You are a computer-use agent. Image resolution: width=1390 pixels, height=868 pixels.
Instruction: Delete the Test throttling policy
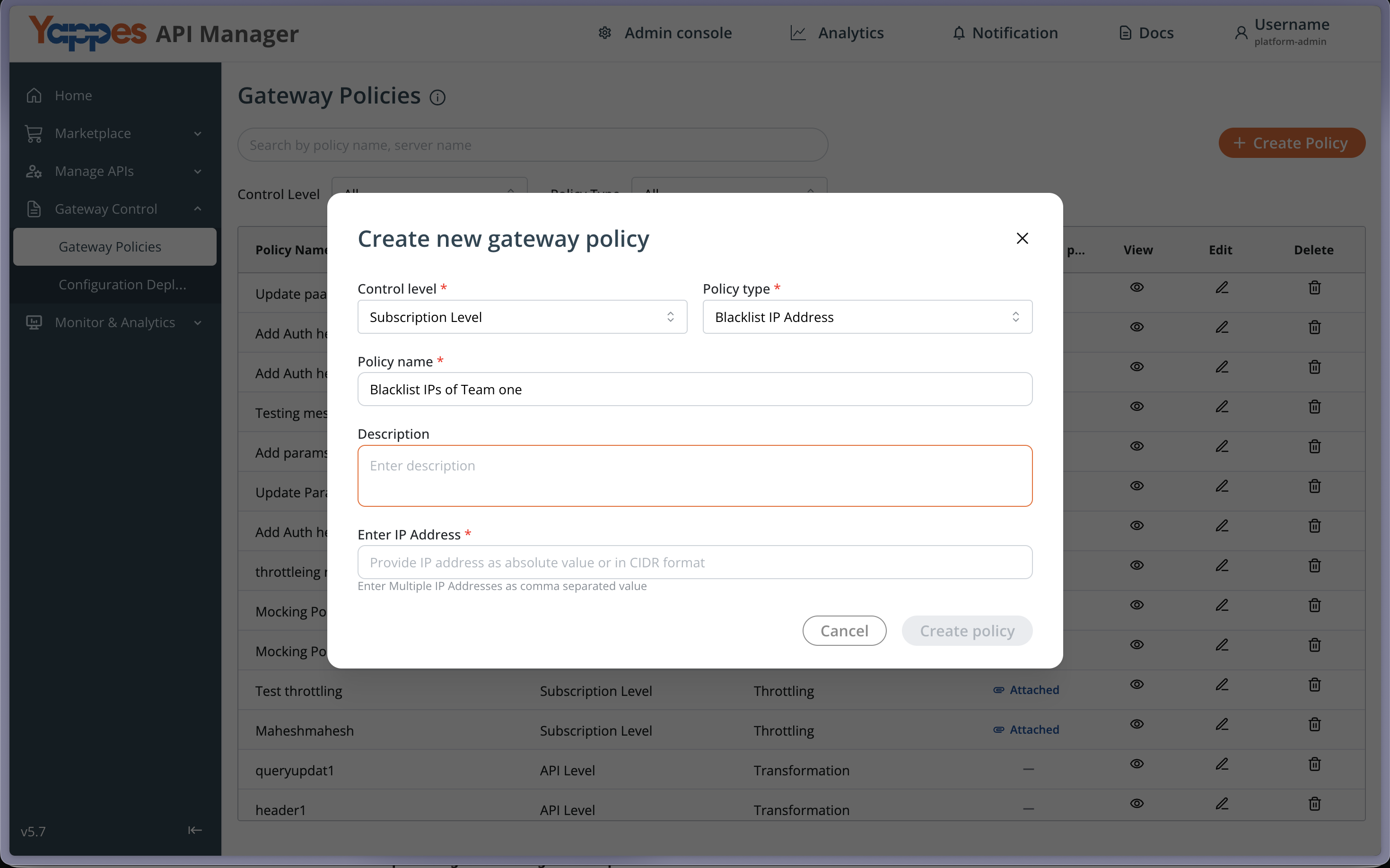1314,684
